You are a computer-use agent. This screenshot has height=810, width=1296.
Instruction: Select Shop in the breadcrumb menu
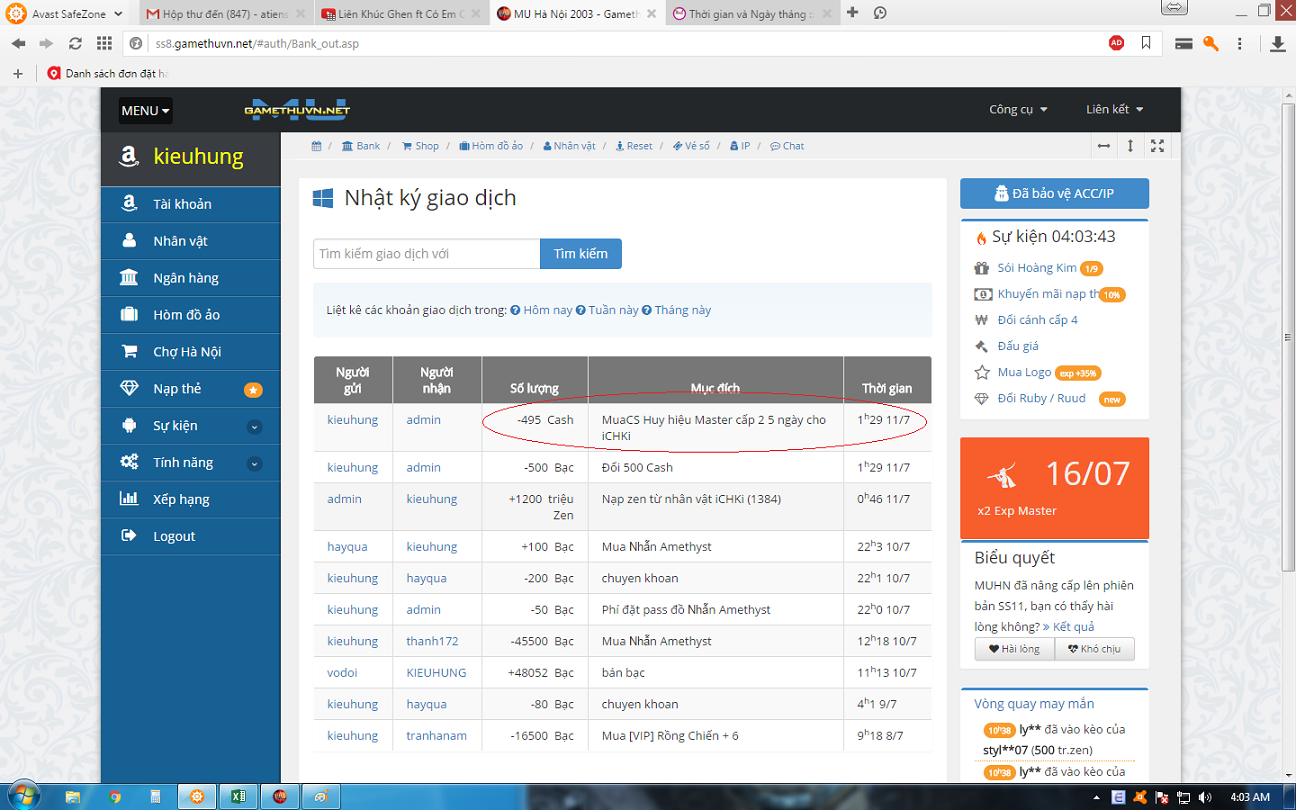pyautogui.click(x=421, y=146)
